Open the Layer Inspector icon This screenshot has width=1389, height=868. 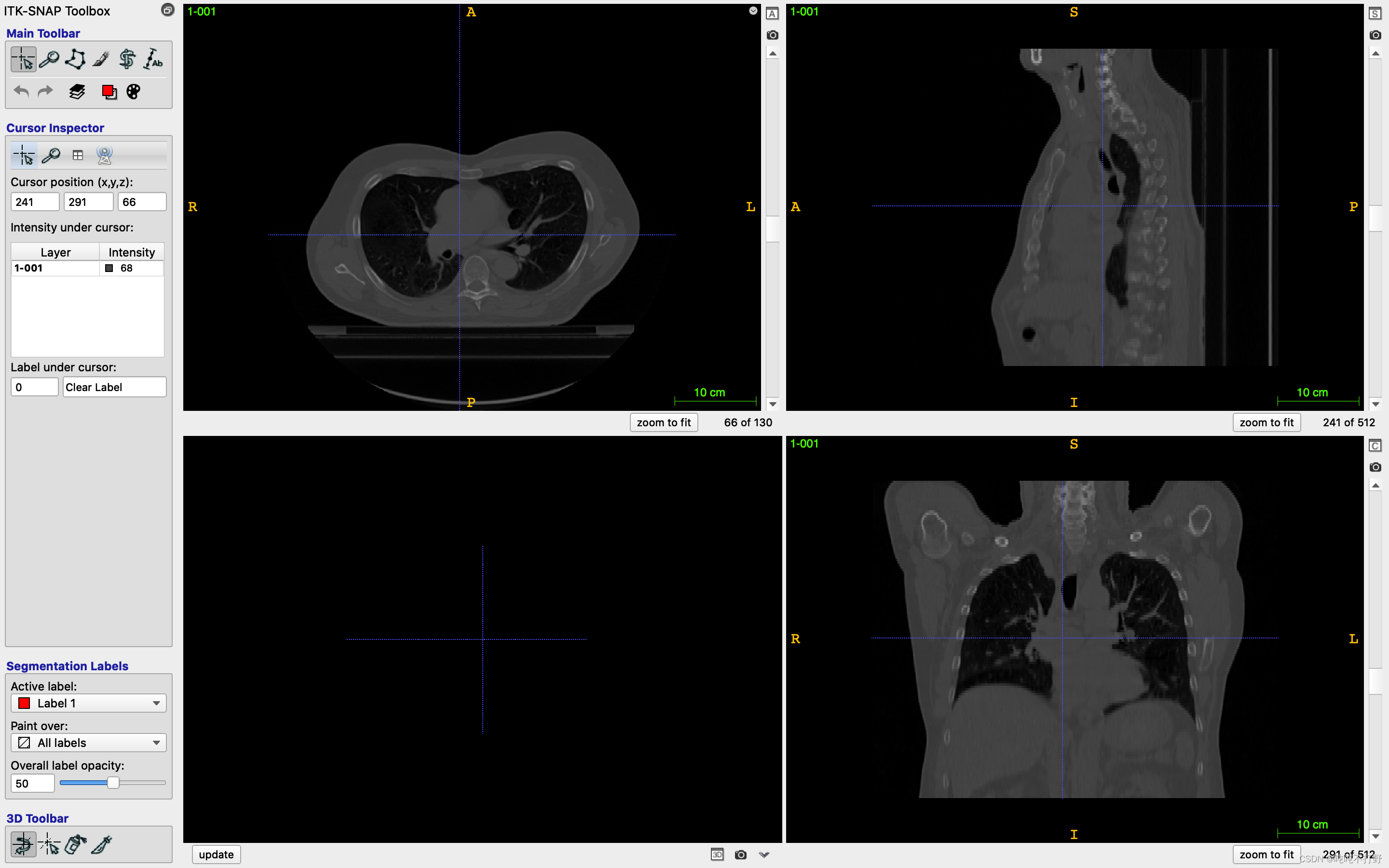77,92
